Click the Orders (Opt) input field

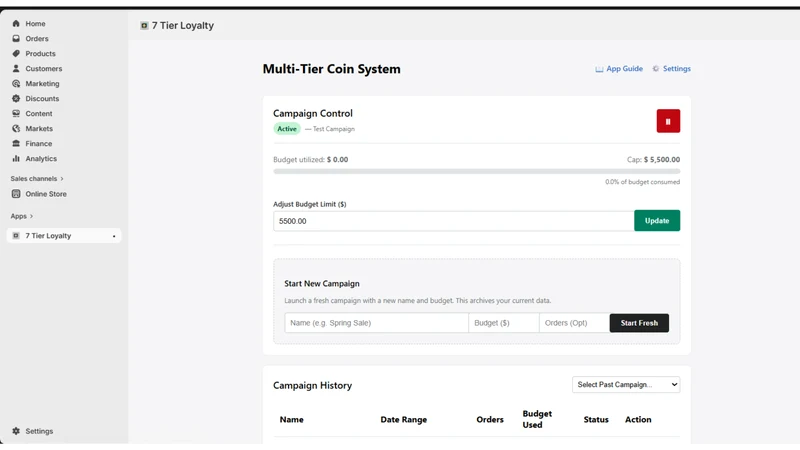pos(574,323)
